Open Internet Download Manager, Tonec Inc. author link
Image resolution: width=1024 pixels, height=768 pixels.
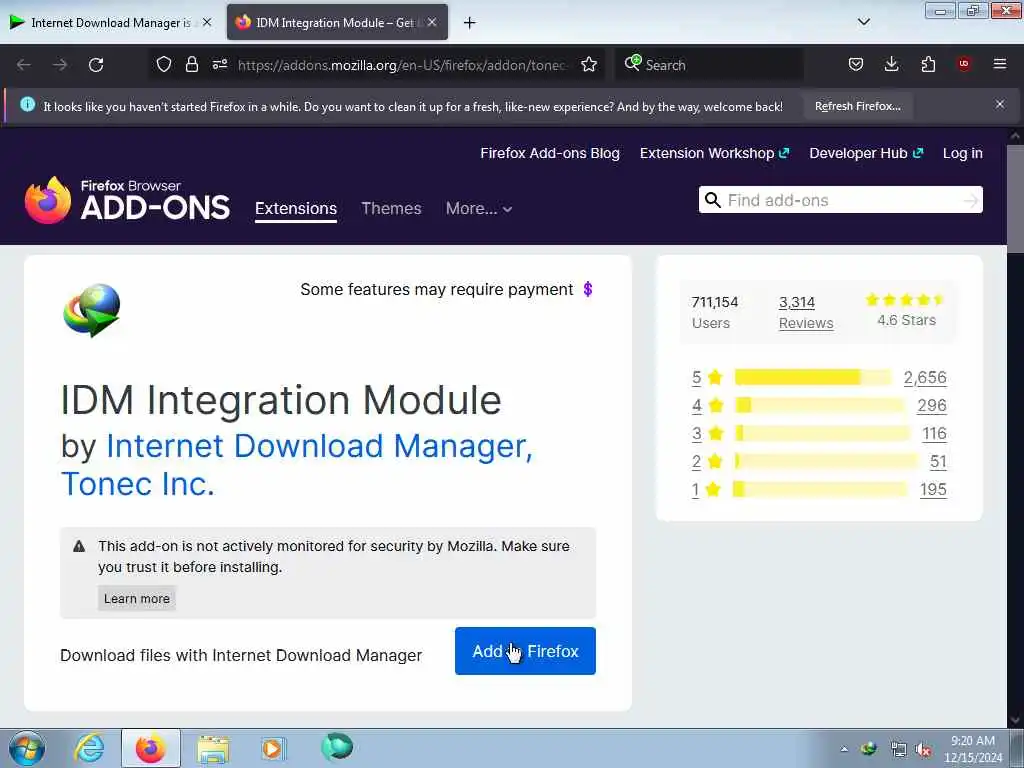pyautogui.click(x=297, y=465)
